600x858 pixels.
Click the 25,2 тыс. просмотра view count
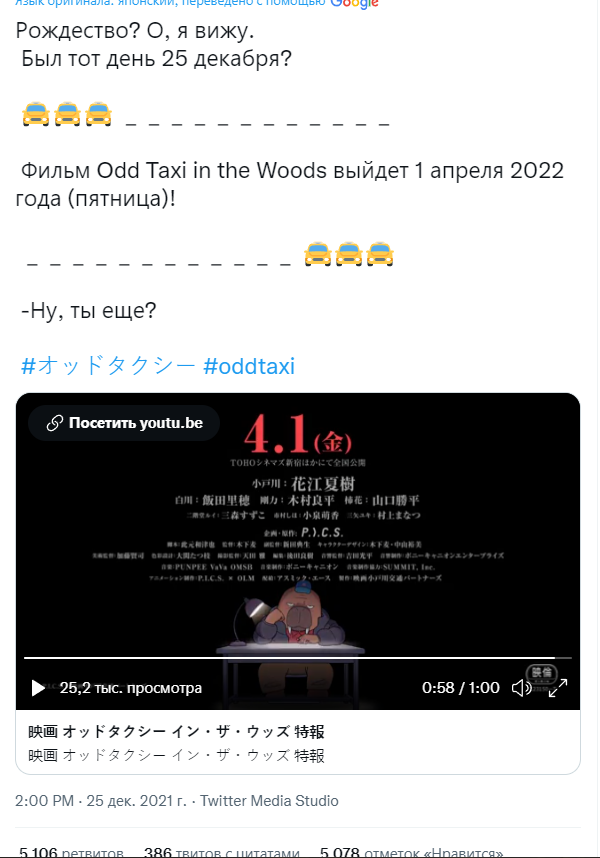point(131,688)
